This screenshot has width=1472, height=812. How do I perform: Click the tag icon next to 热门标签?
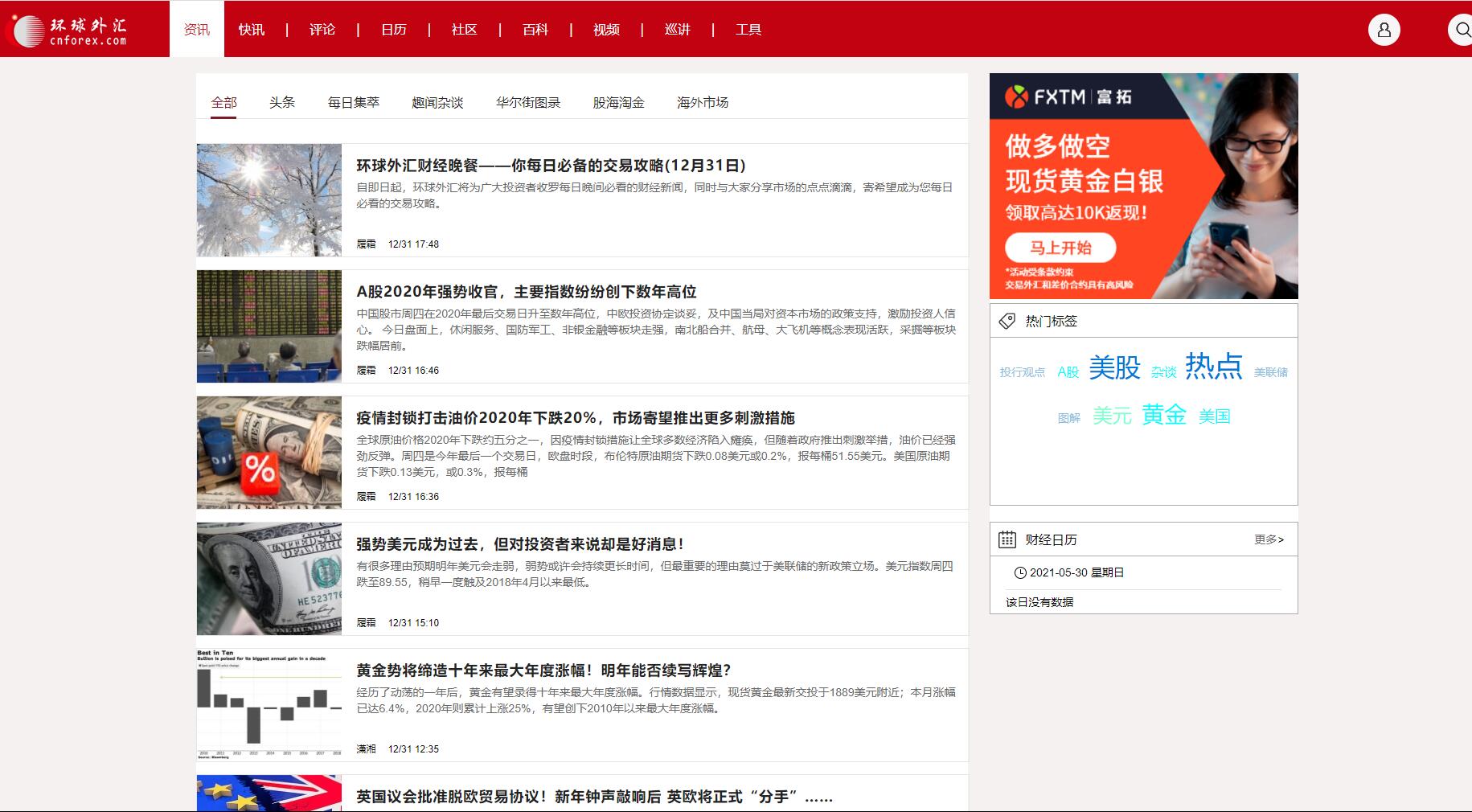1006,320
